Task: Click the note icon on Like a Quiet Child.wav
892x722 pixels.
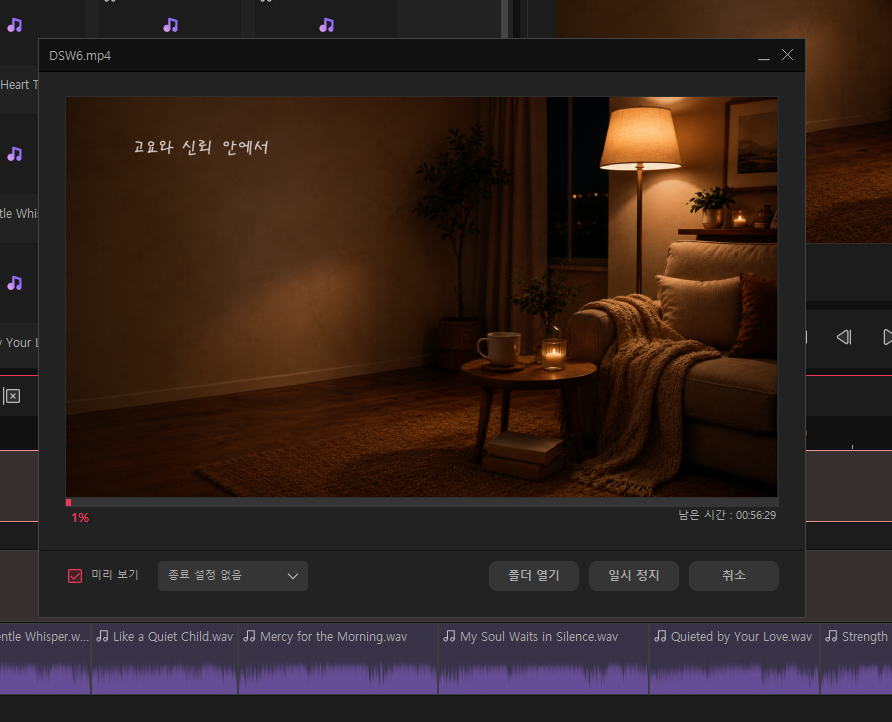Action: tap(102, 636)
